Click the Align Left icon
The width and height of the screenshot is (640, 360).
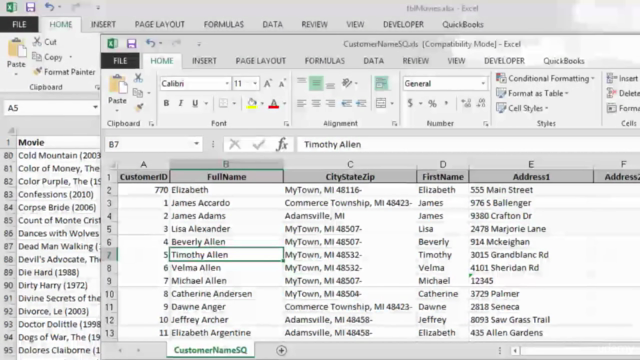tap(301, 103)
